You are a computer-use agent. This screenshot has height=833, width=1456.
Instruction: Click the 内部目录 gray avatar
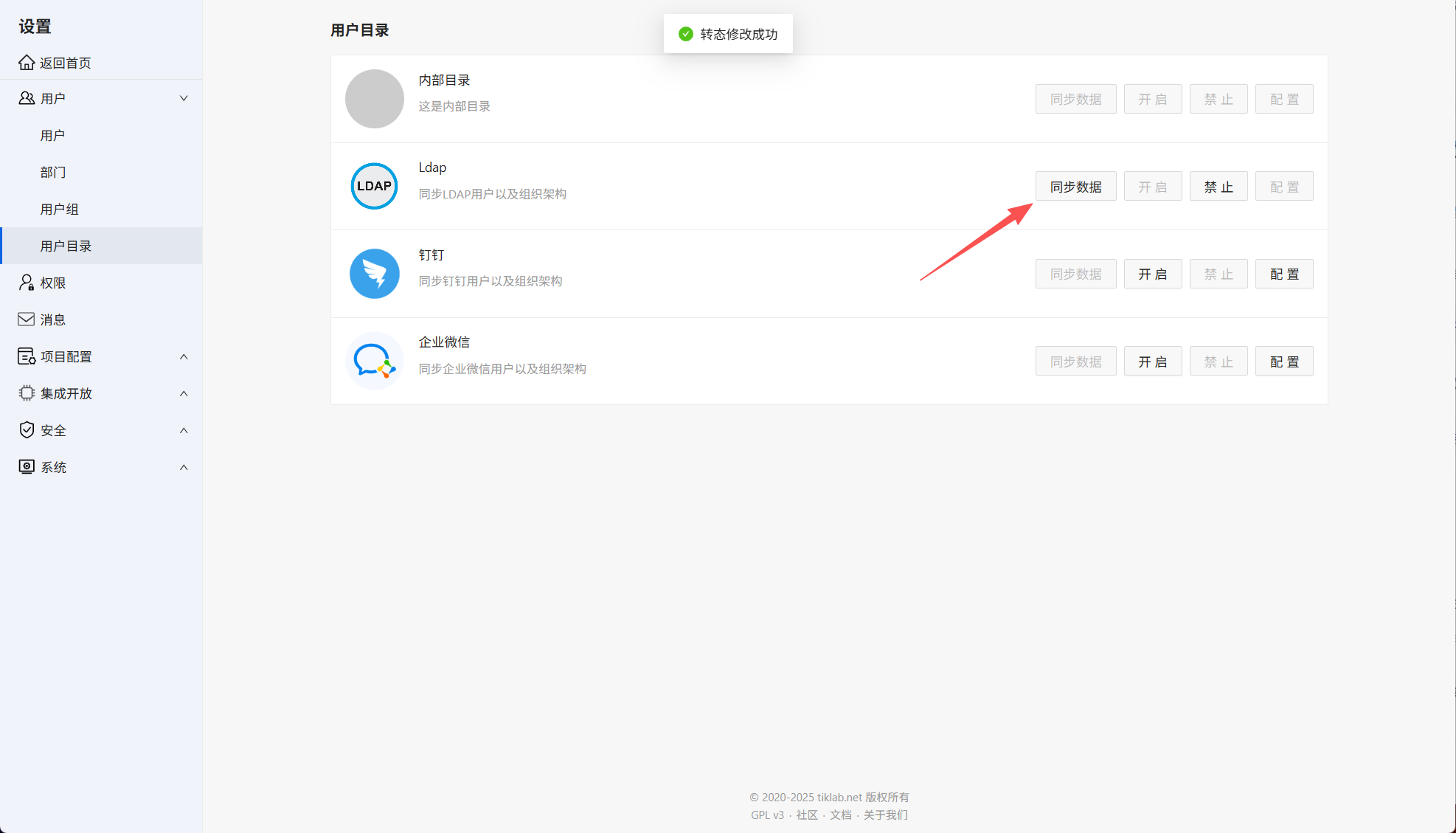tap(374, 99)
